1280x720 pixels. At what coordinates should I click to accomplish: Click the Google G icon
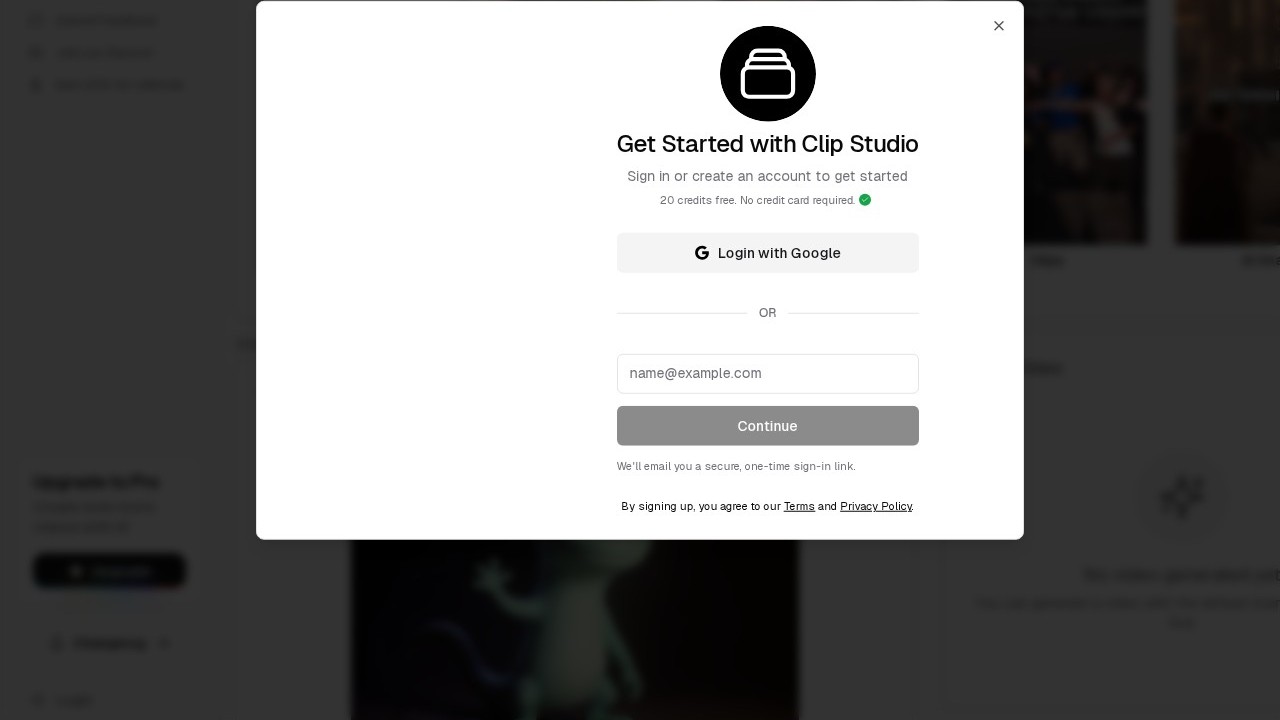702,253
